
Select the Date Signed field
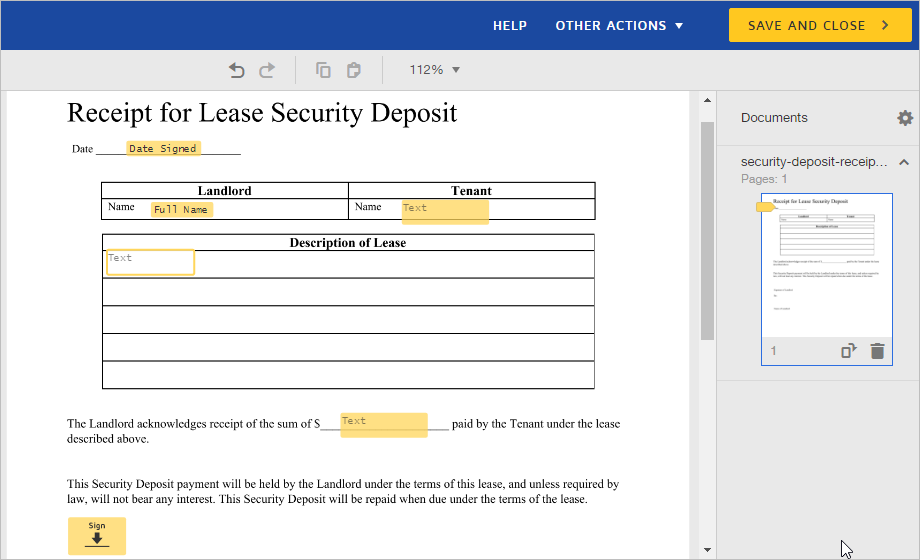coord(163,148)
